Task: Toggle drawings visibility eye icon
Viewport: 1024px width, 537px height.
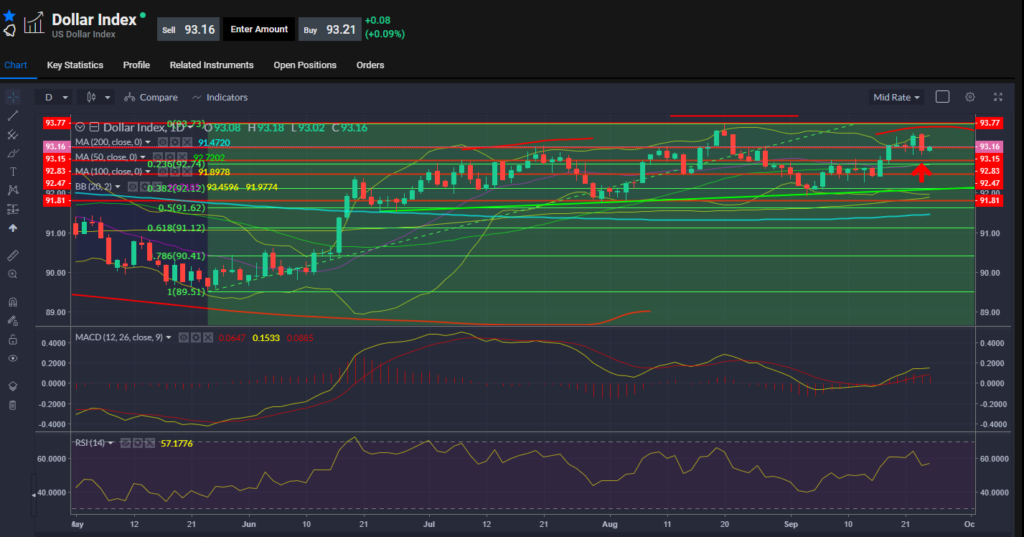Action: (12, 357)
